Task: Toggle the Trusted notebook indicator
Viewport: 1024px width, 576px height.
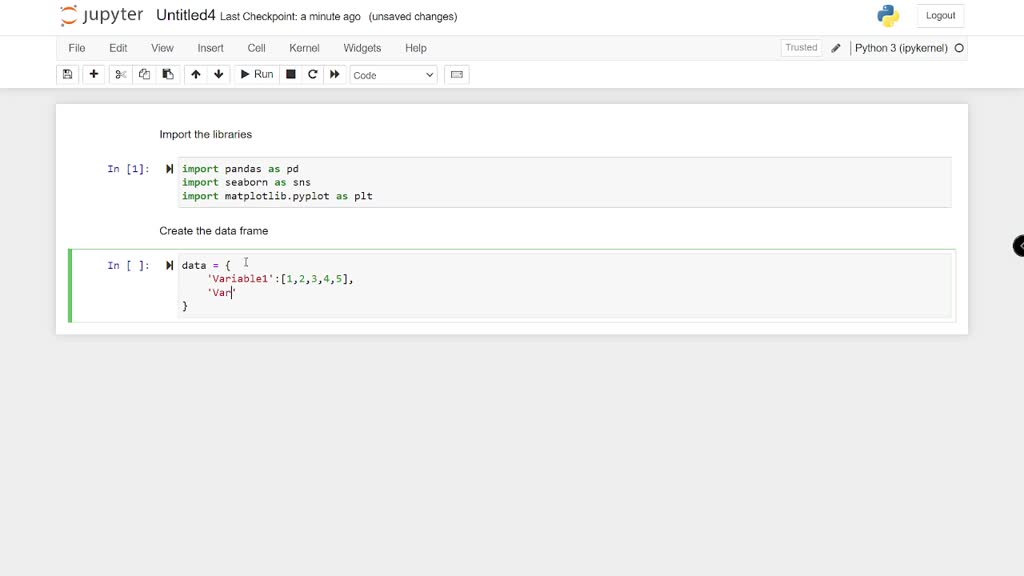Action: (801, 48)
